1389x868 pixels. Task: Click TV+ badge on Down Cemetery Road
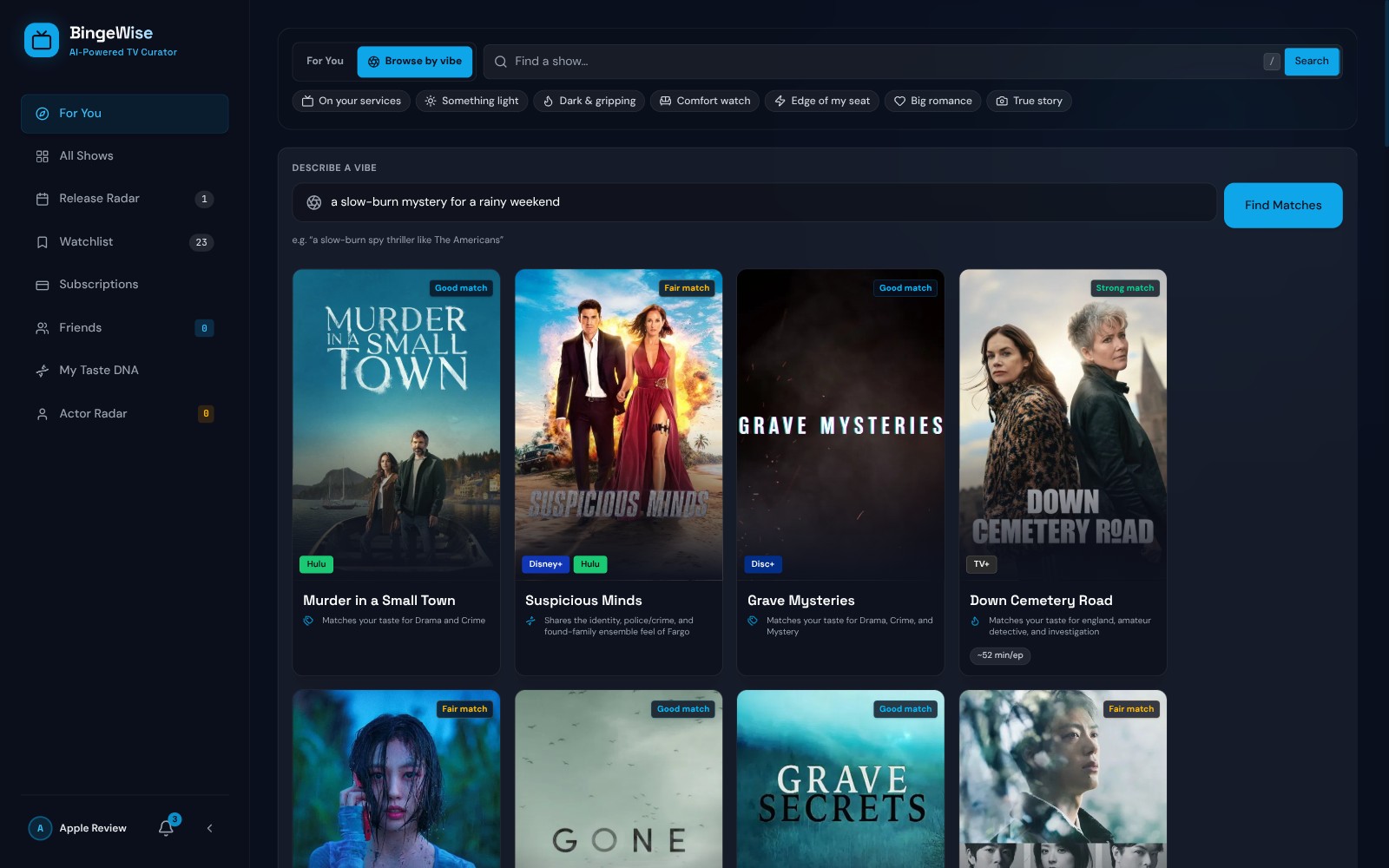981,564
